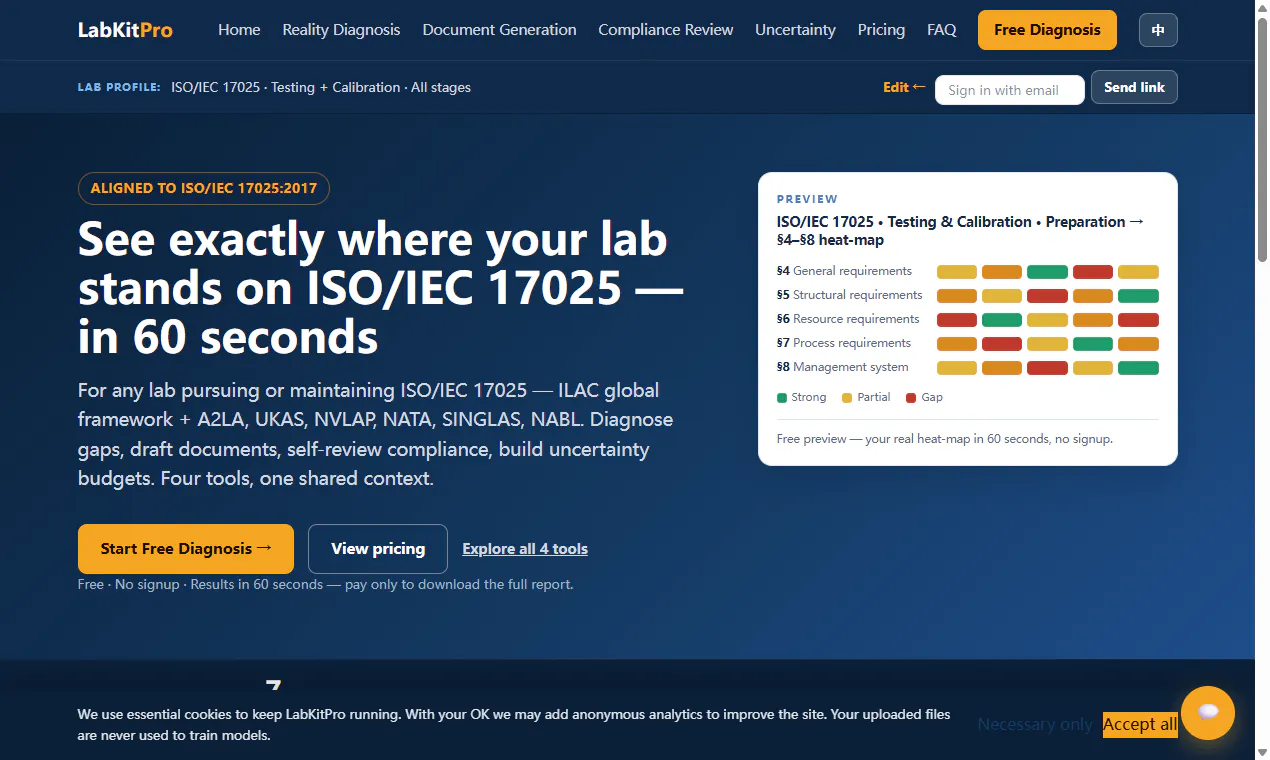Image resolution: width=1270 pixels, height=760 pixels.
Task: Open Compliance Review page
Action: 666,30
